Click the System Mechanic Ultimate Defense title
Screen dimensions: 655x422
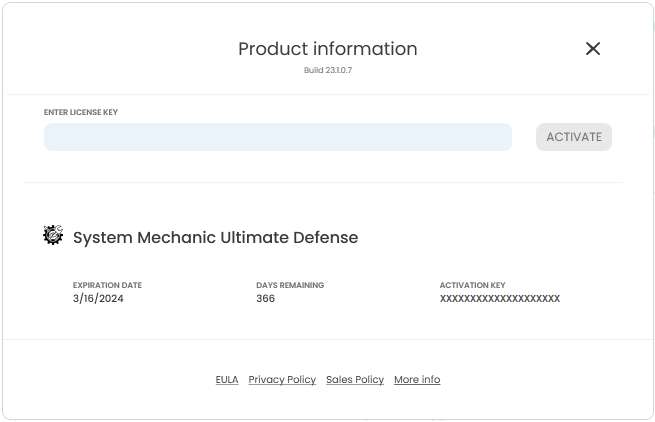pos(216,237)
